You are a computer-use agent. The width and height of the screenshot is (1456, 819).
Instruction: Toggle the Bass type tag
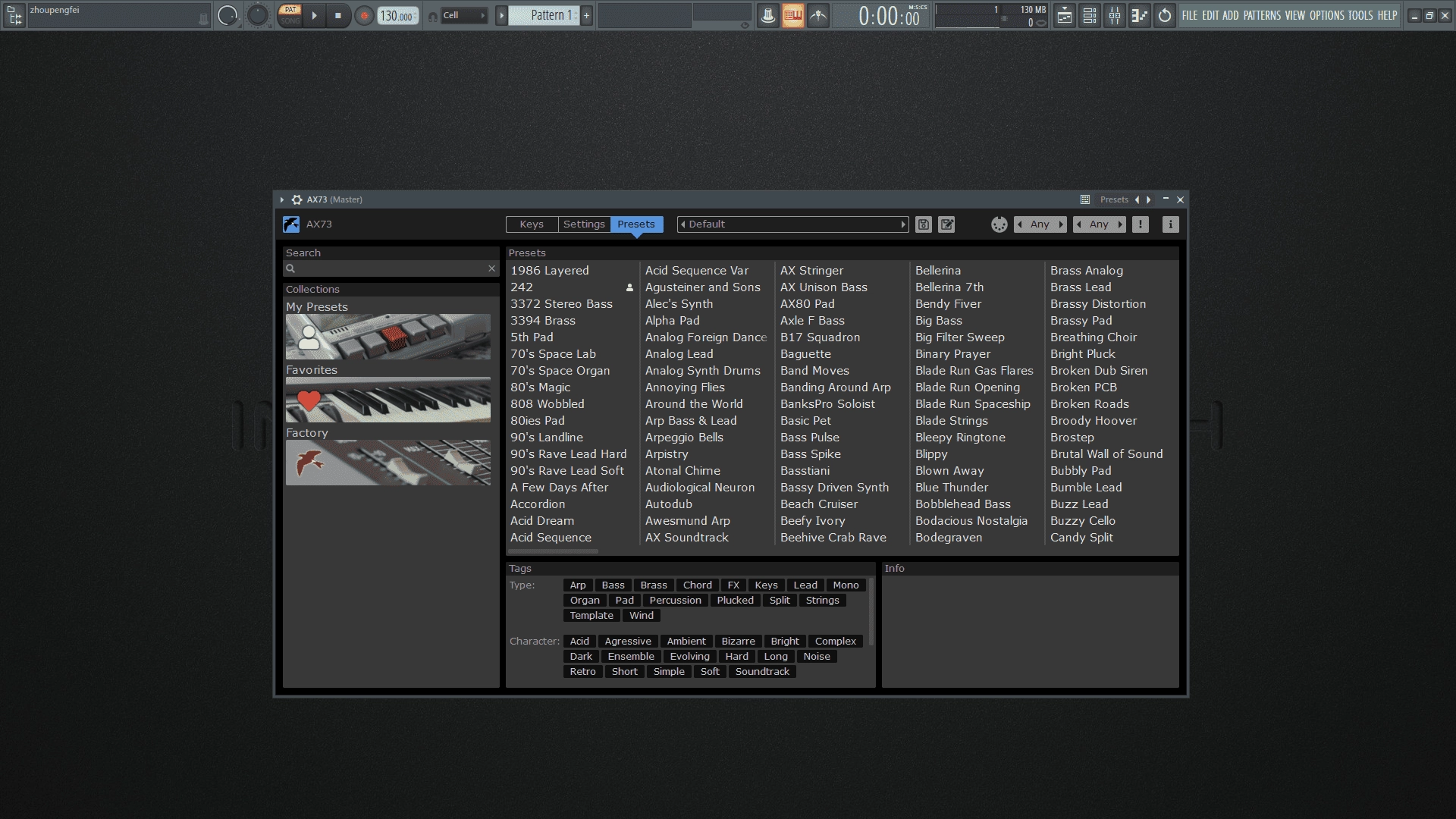pos(613,585)
